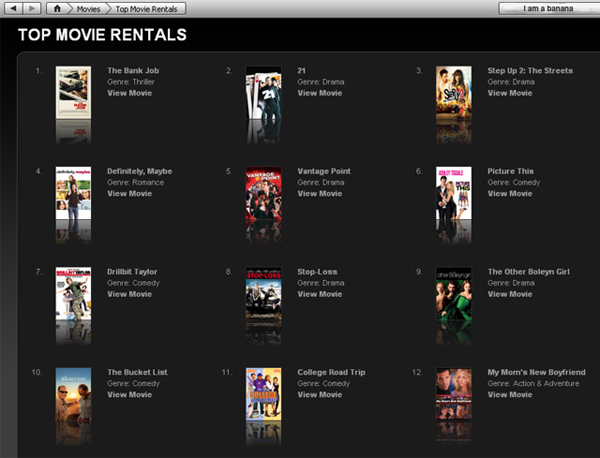This screenshot has height=458, width=600.
Task: Click Step Up 2: The Streets title
Action: 530,70
